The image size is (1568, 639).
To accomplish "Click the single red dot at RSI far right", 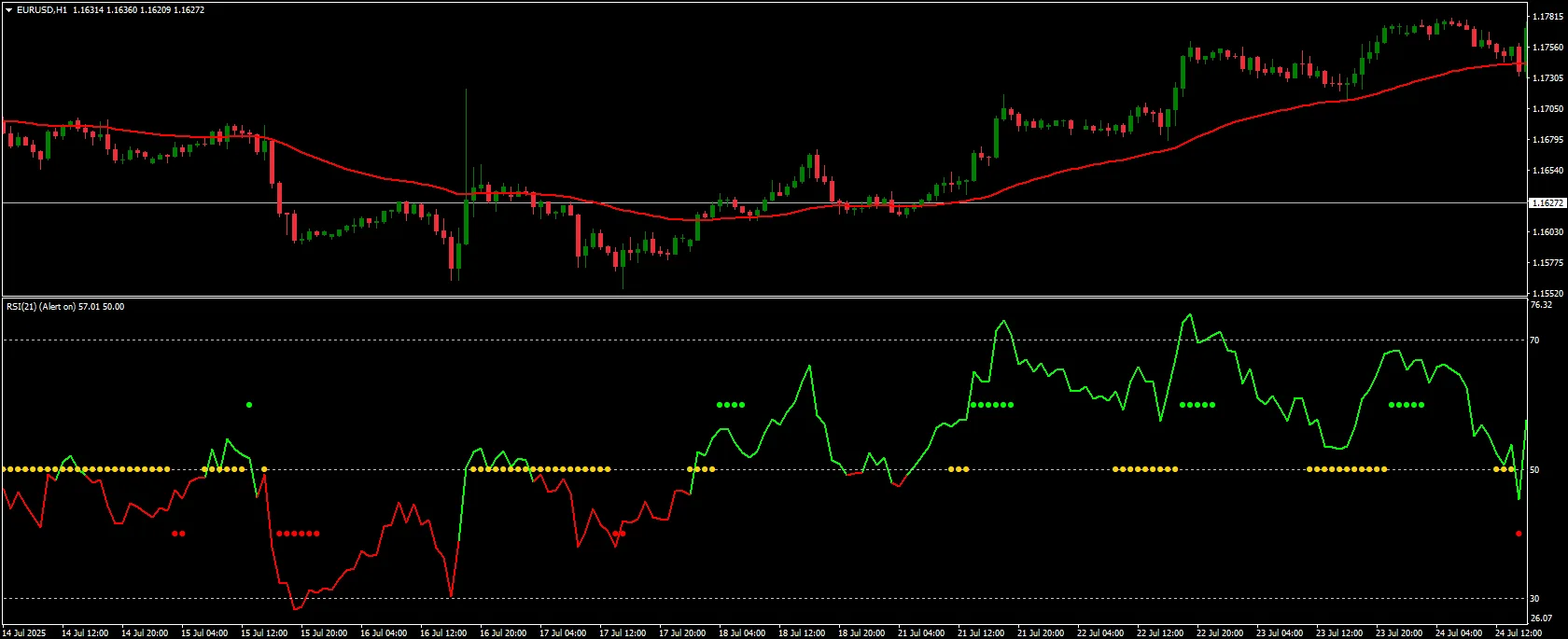I will [x=1519, y=534].
